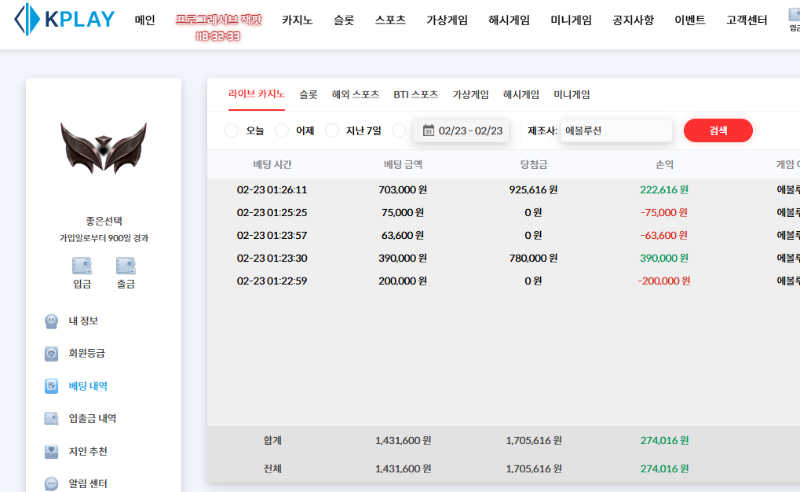This screenshot has width=800, height=492.
Task: Open 공지사항 in top navigation
Action: point(633,20)
